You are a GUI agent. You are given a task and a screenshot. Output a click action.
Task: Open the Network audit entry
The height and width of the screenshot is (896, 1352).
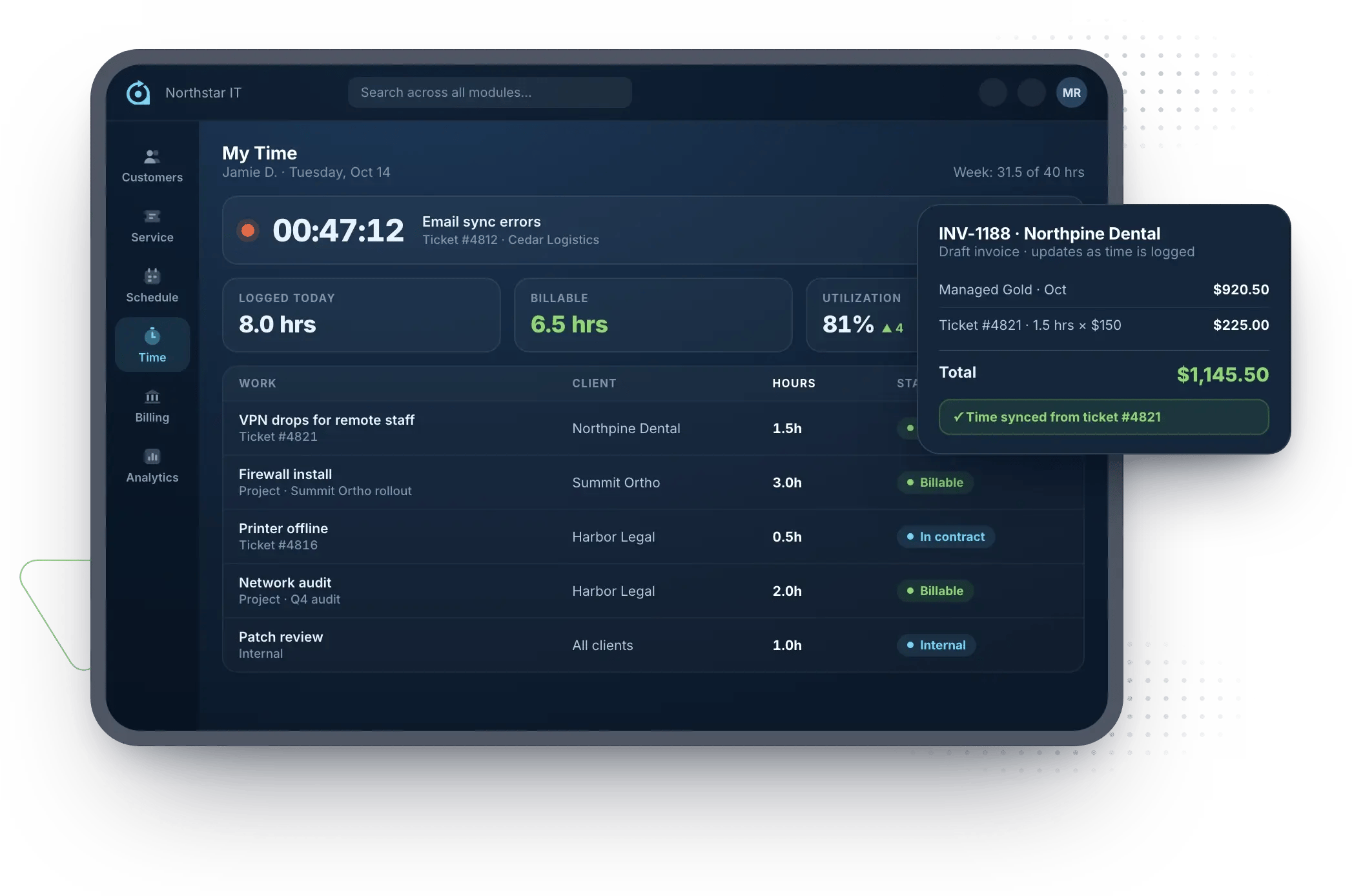[285, 582]
